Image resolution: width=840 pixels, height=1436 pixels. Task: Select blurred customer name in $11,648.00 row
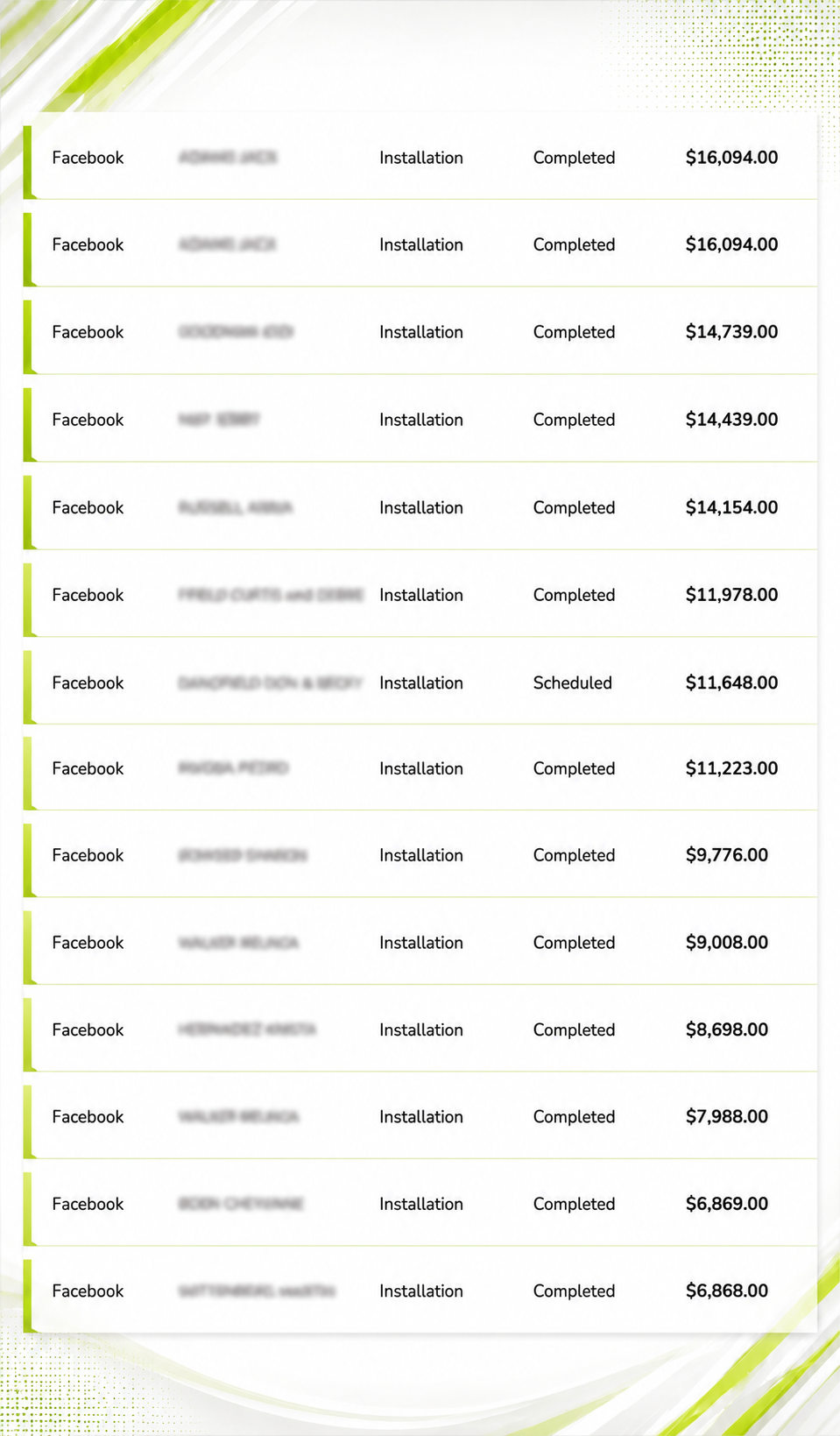click(x=270, y=683)
